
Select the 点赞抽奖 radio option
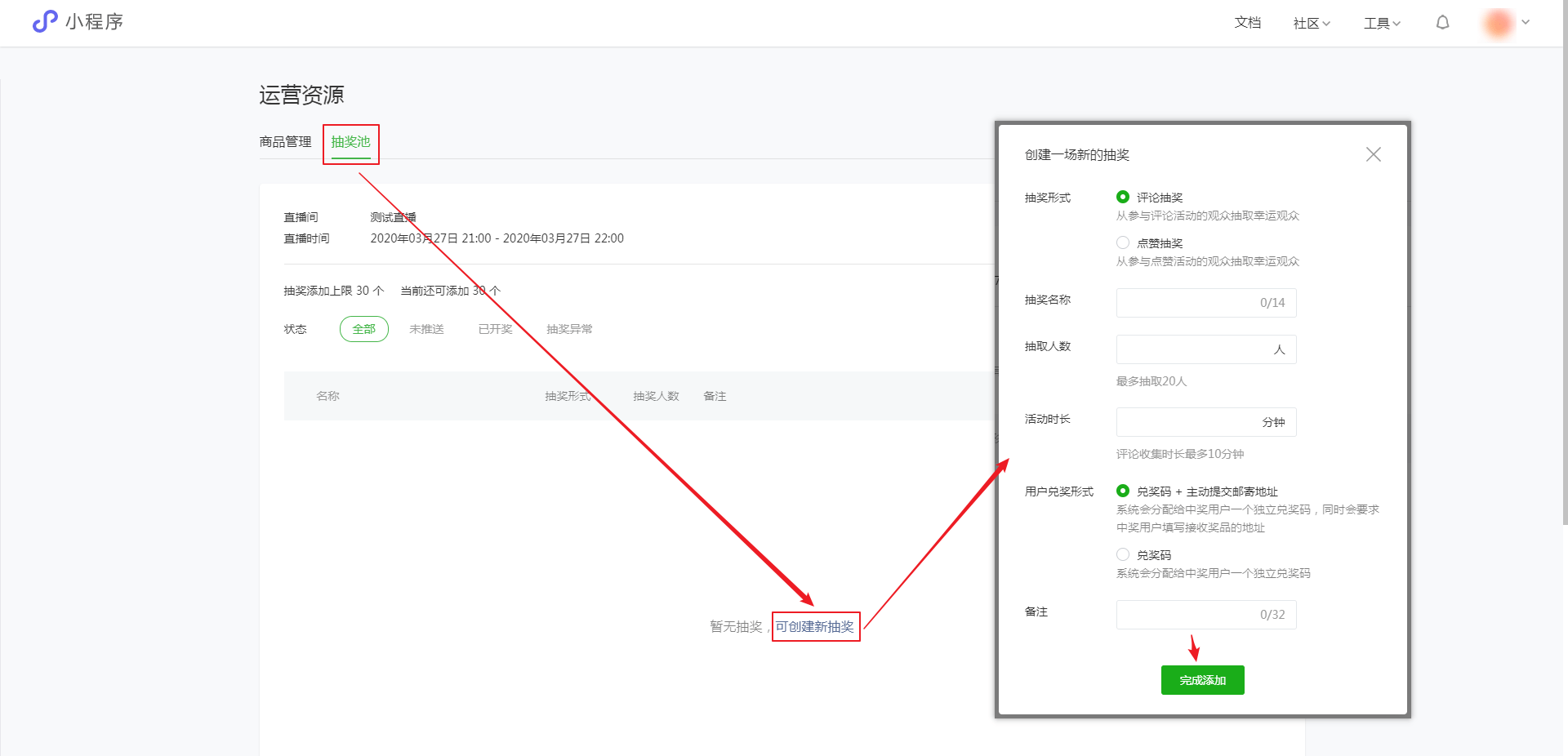point(1123,242)
